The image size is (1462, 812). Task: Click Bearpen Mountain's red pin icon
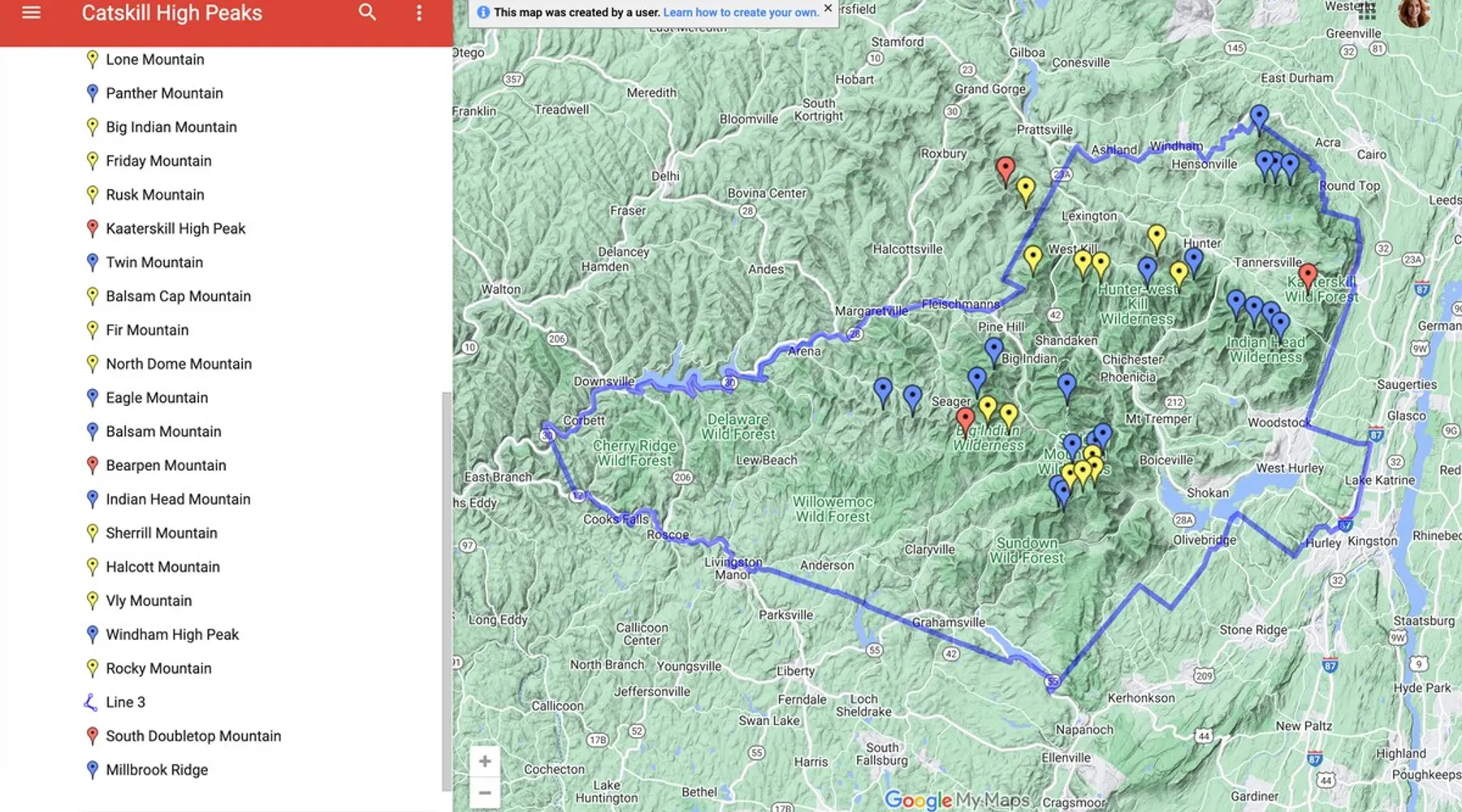pyautogui.click(x=93, y=465)
